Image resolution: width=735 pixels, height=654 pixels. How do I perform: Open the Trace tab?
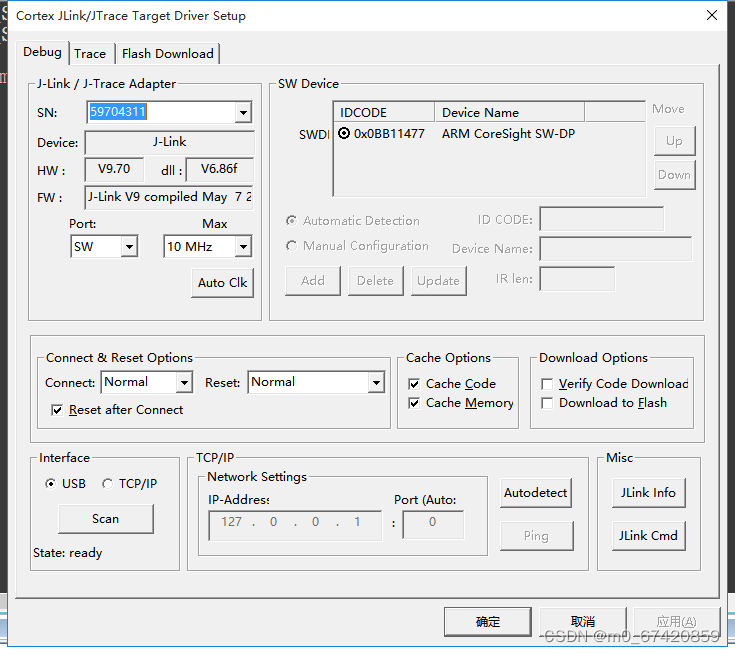pyautogui.click(x=90, y=54)
